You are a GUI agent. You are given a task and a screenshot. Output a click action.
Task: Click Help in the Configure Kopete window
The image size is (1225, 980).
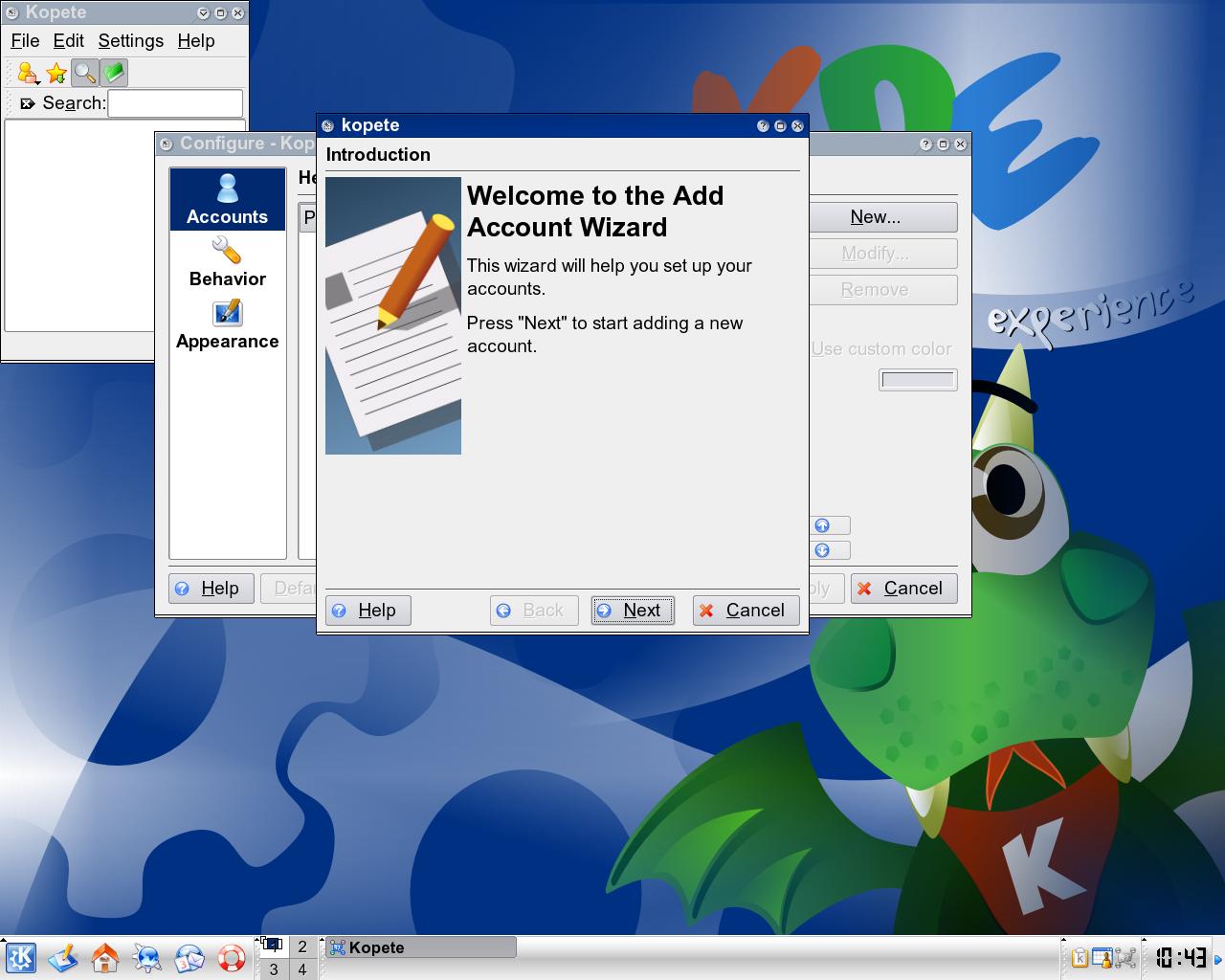(x=212, y=589)
